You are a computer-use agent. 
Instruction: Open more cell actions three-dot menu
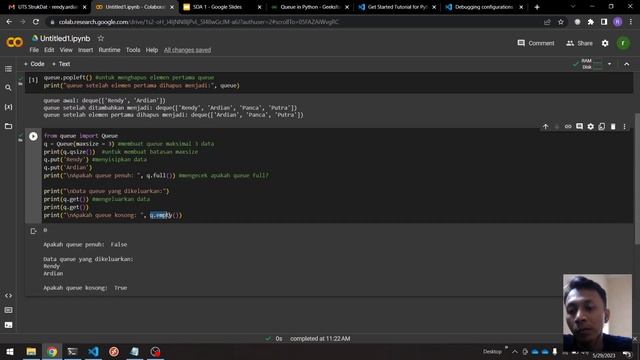pyautogui.click(x=624, y=127)
